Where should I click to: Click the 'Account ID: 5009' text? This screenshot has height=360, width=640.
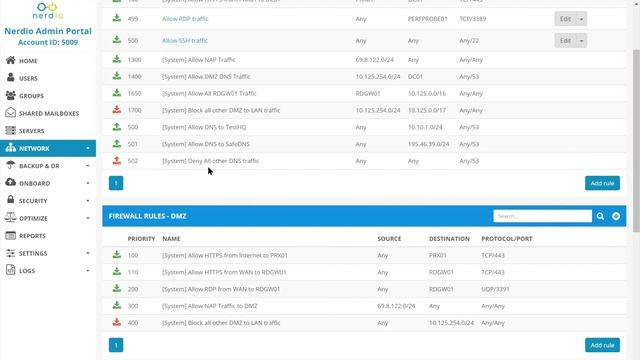(48, 42)
